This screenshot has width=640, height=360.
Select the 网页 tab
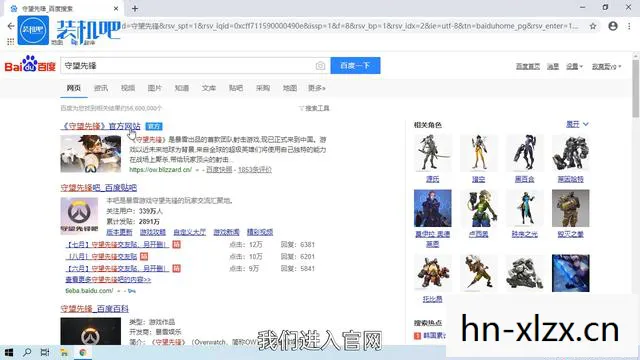(x=74, y=88)
